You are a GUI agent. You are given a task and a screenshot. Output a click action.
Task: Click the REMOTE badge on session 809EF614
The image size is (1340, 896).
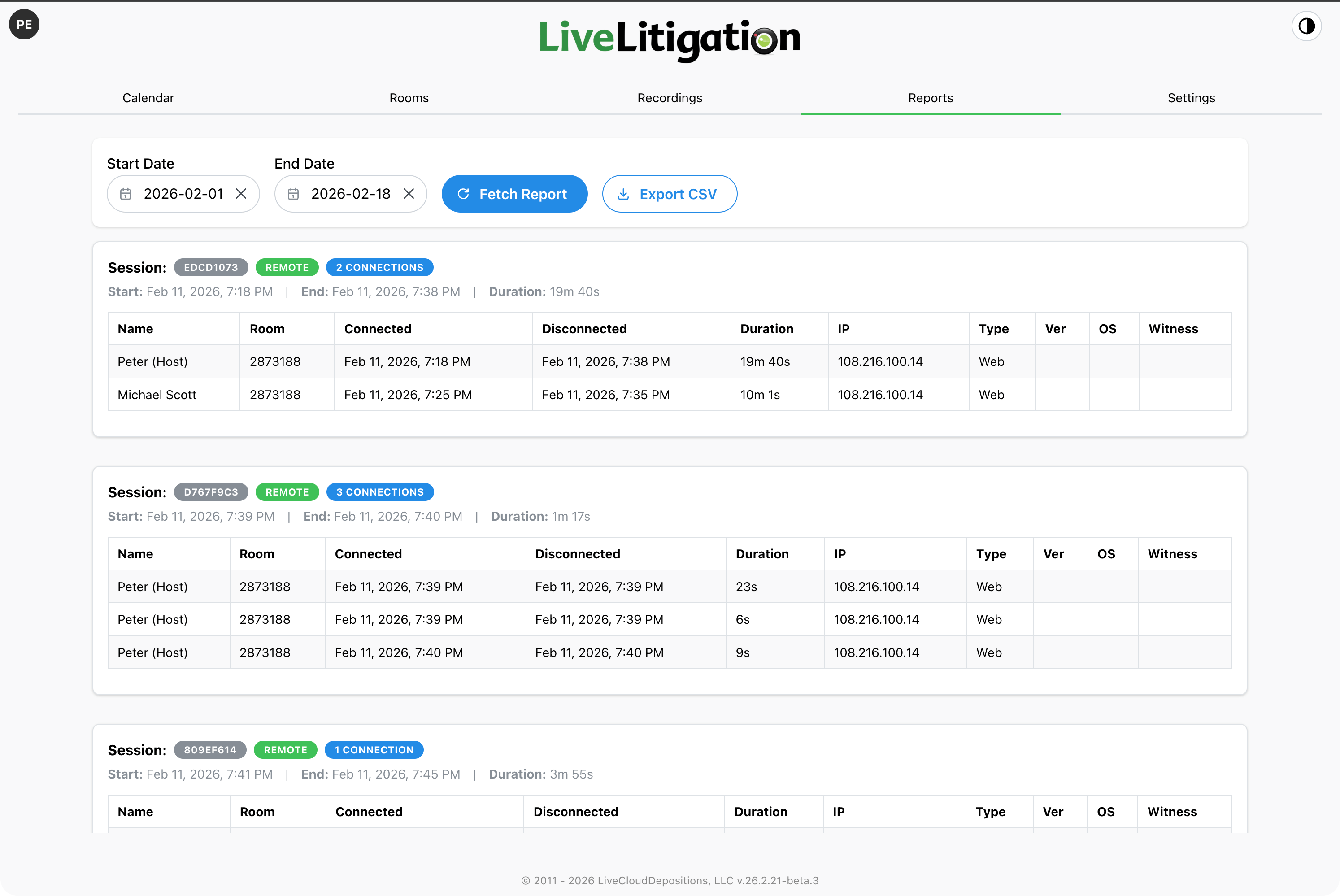[285, 750]
